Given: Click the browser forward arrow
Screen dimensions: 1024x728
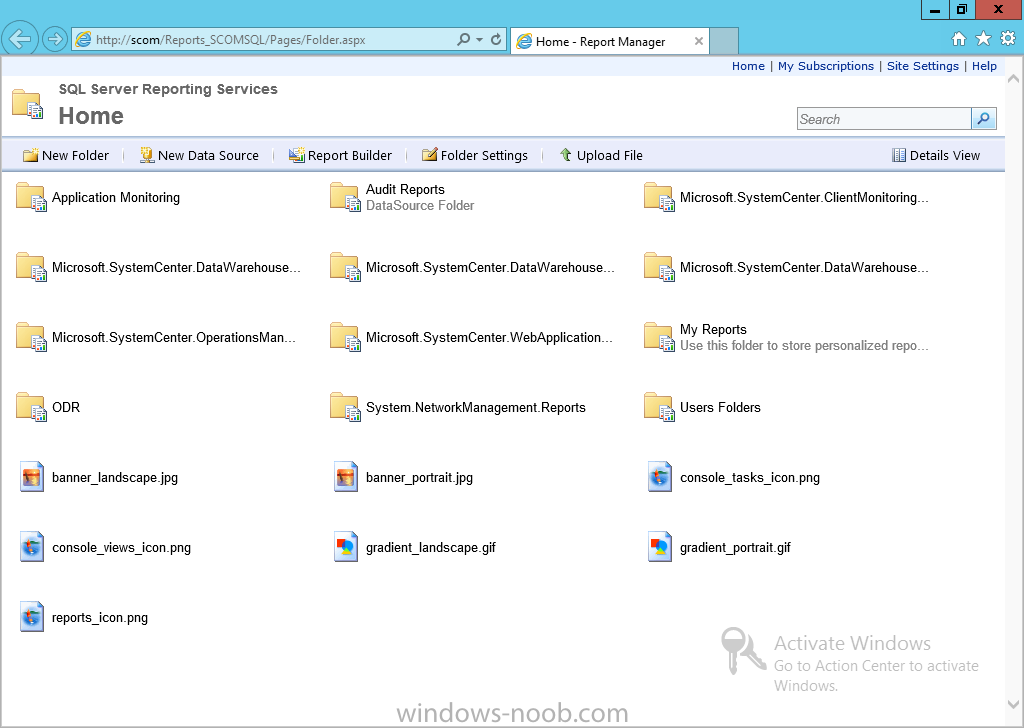Looking at the screenshot, I should tap(55, 39).
